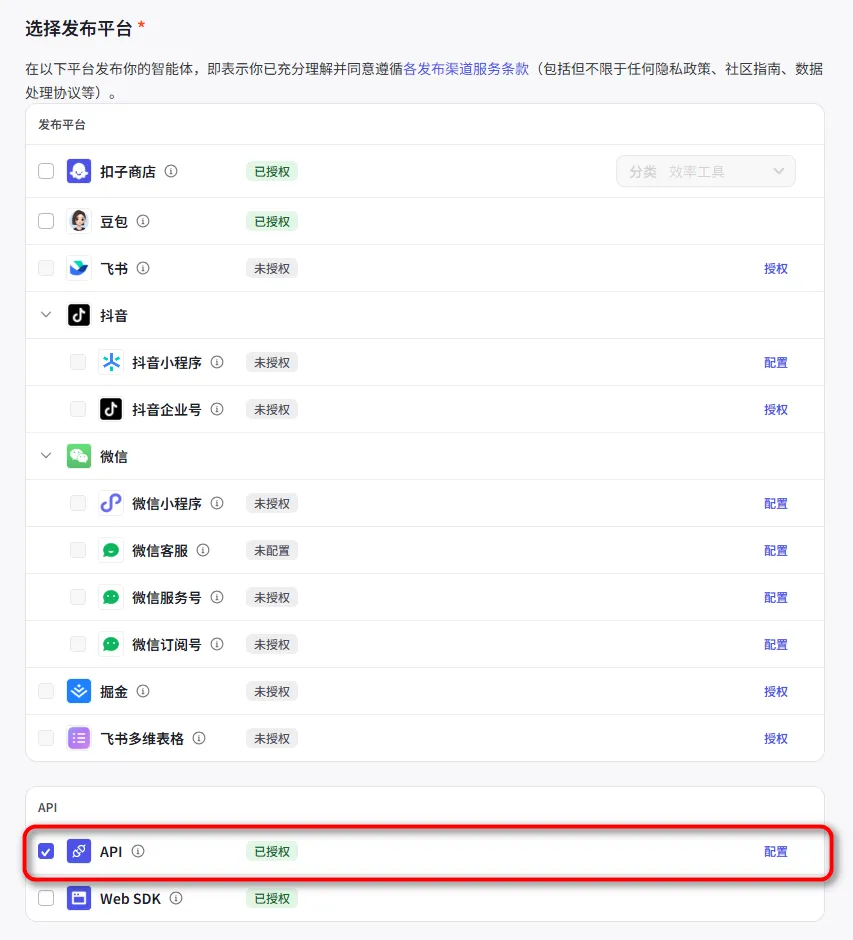Open the 分类 效率工具 category dropdown
This screenshot has height=940, width=853.
[705, 170]
